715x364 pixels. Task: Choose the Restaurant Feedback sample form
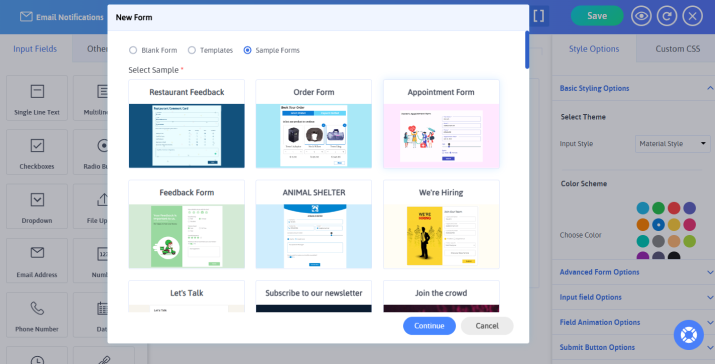(x=187, y=124)
